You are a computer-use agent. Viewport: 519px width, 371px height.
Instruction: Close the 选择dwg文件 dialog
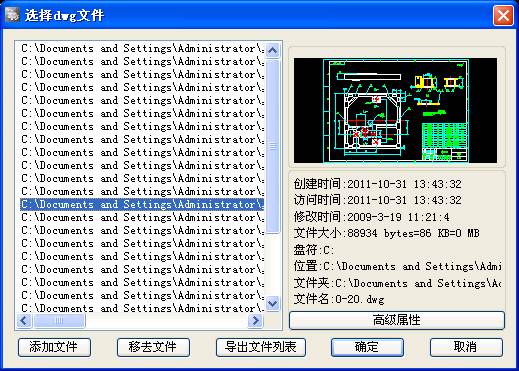(x=503, y=15)
